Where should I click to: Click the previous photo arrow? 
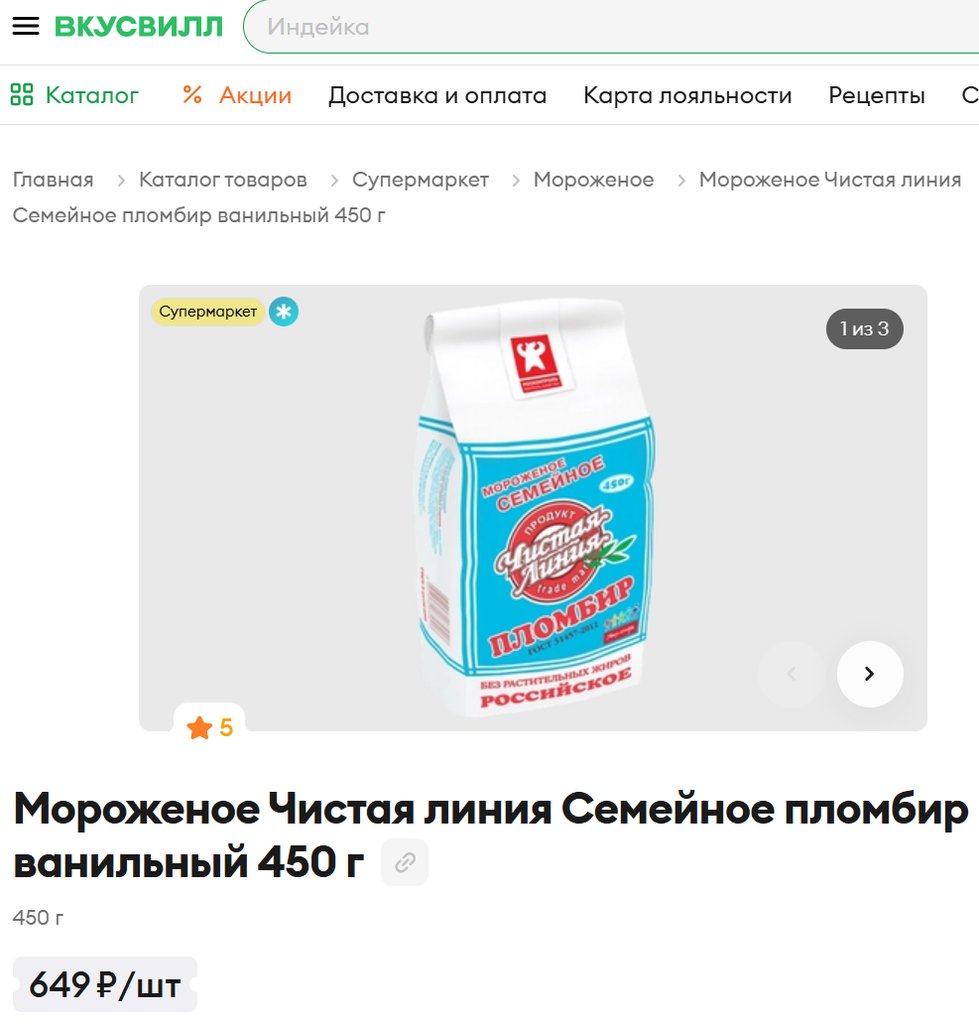click(x=792, y=673)
